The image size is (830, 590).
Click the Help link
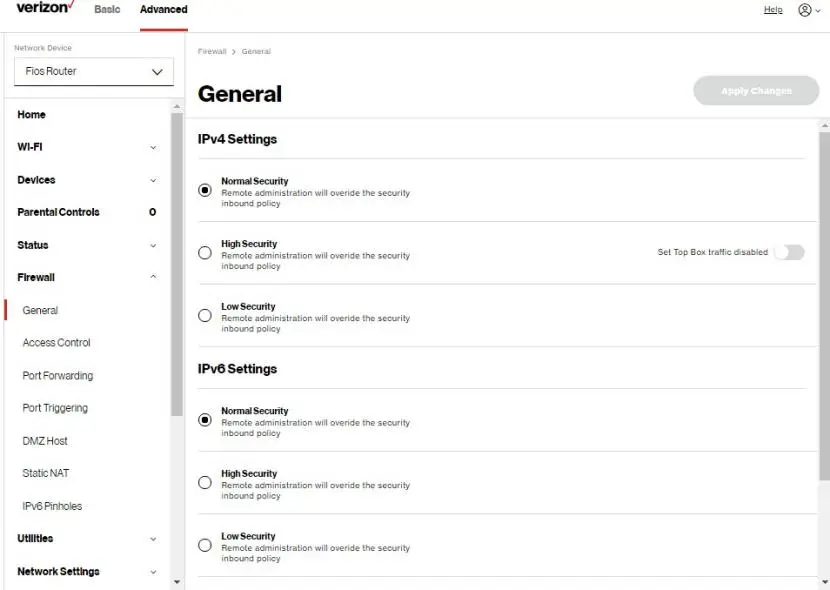click(771, 9)
